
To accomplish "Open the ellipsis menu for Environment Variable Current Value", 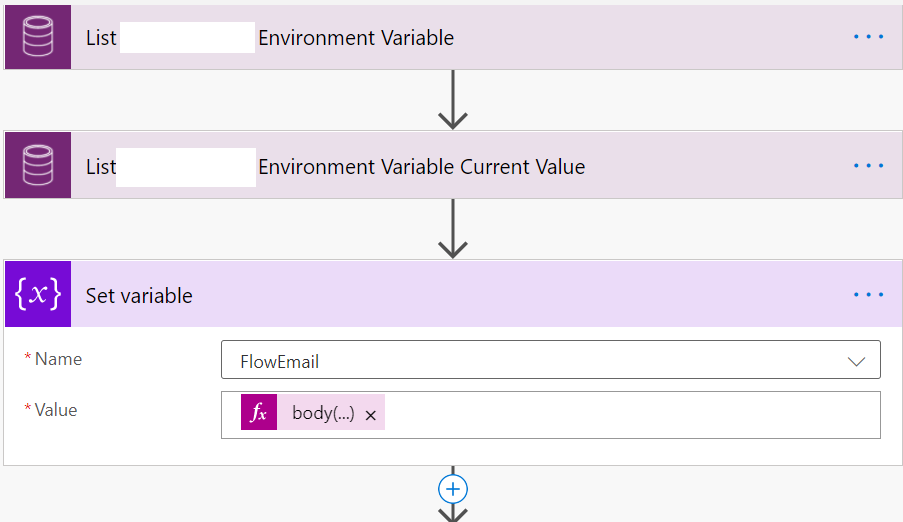I will [868, 166].
